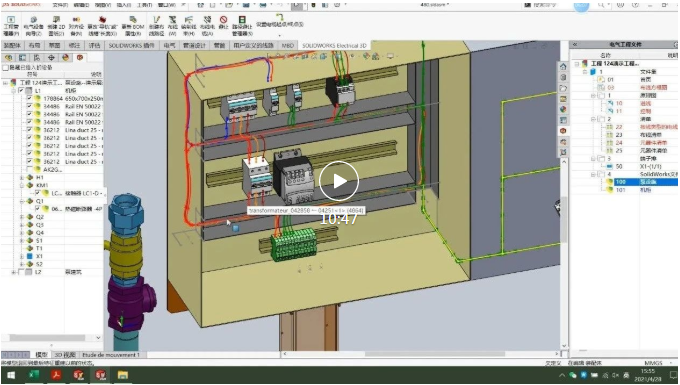Screen dimensions: 680x385
Task: Click the green routing manager ribbon icon
Action: pos(242,20)
